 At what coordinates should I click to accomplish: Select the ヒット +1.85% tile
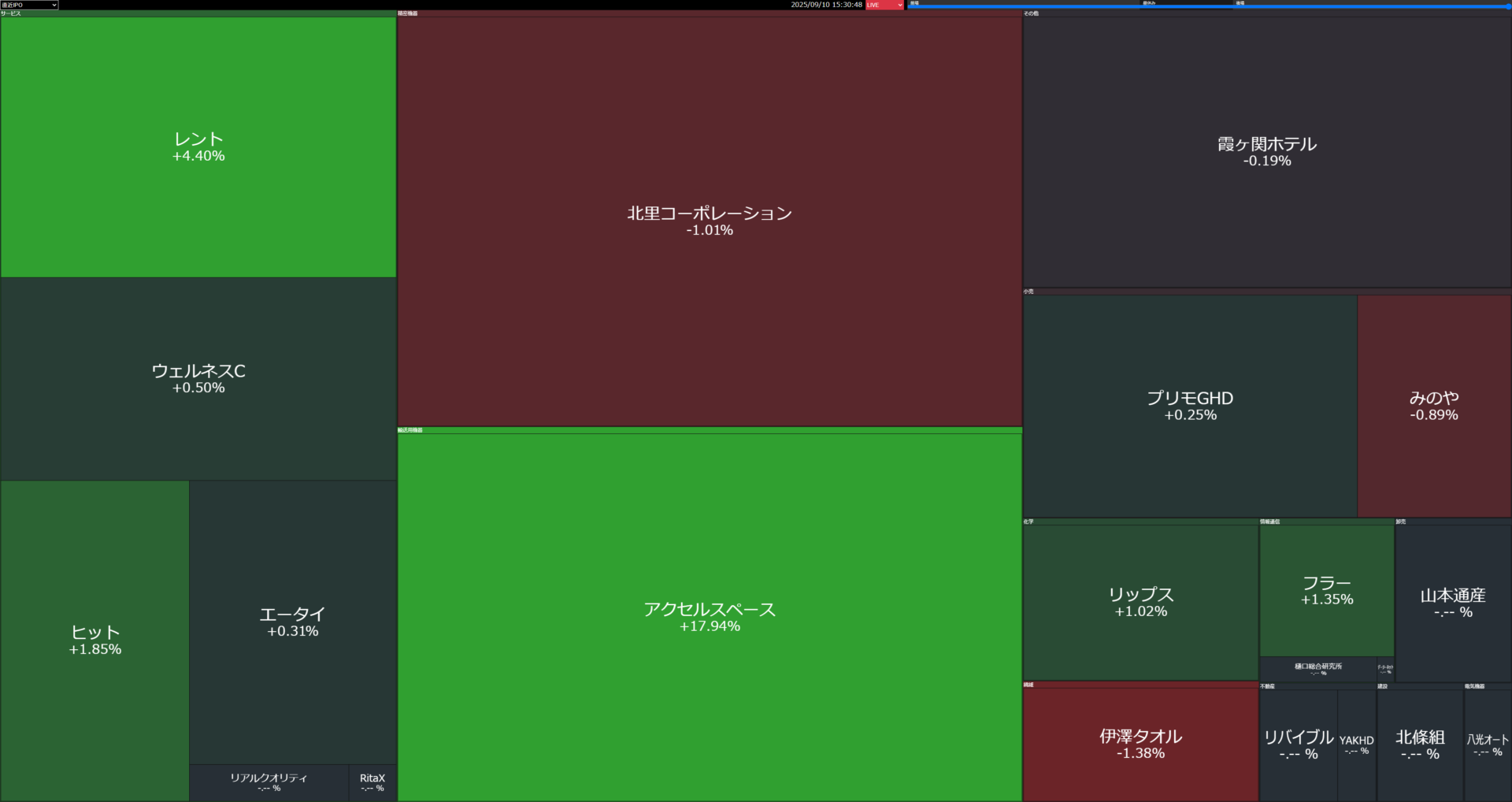coord(94,640)
